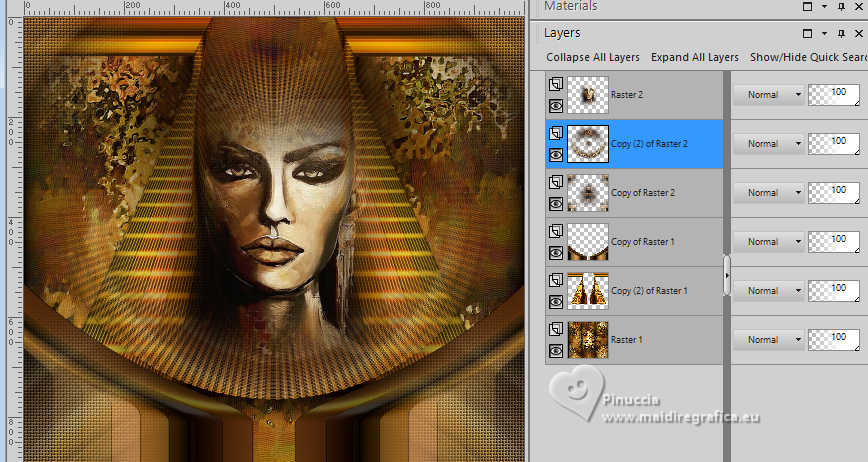Screen dimensions: 868x462
Task: Close the Materials palette
Action: pyautogui.click(x=859, y=7)
